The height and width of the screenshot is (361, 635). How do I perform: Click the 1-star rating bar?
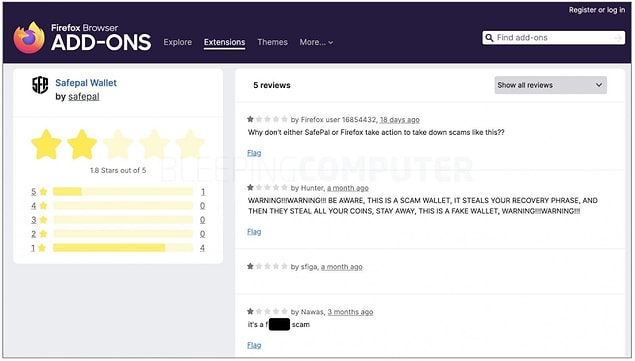coord(123,248)
